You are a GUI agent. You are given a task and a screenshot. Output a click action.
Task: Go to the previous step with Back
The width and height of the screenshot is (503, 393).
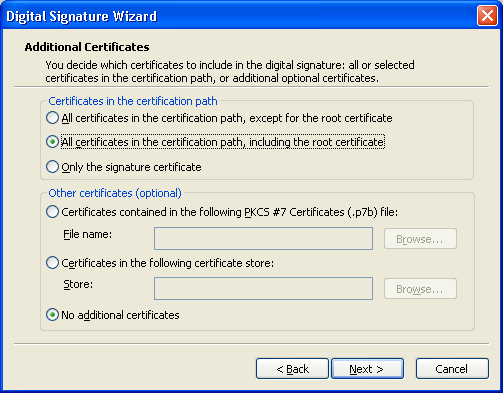click(292, 369)
